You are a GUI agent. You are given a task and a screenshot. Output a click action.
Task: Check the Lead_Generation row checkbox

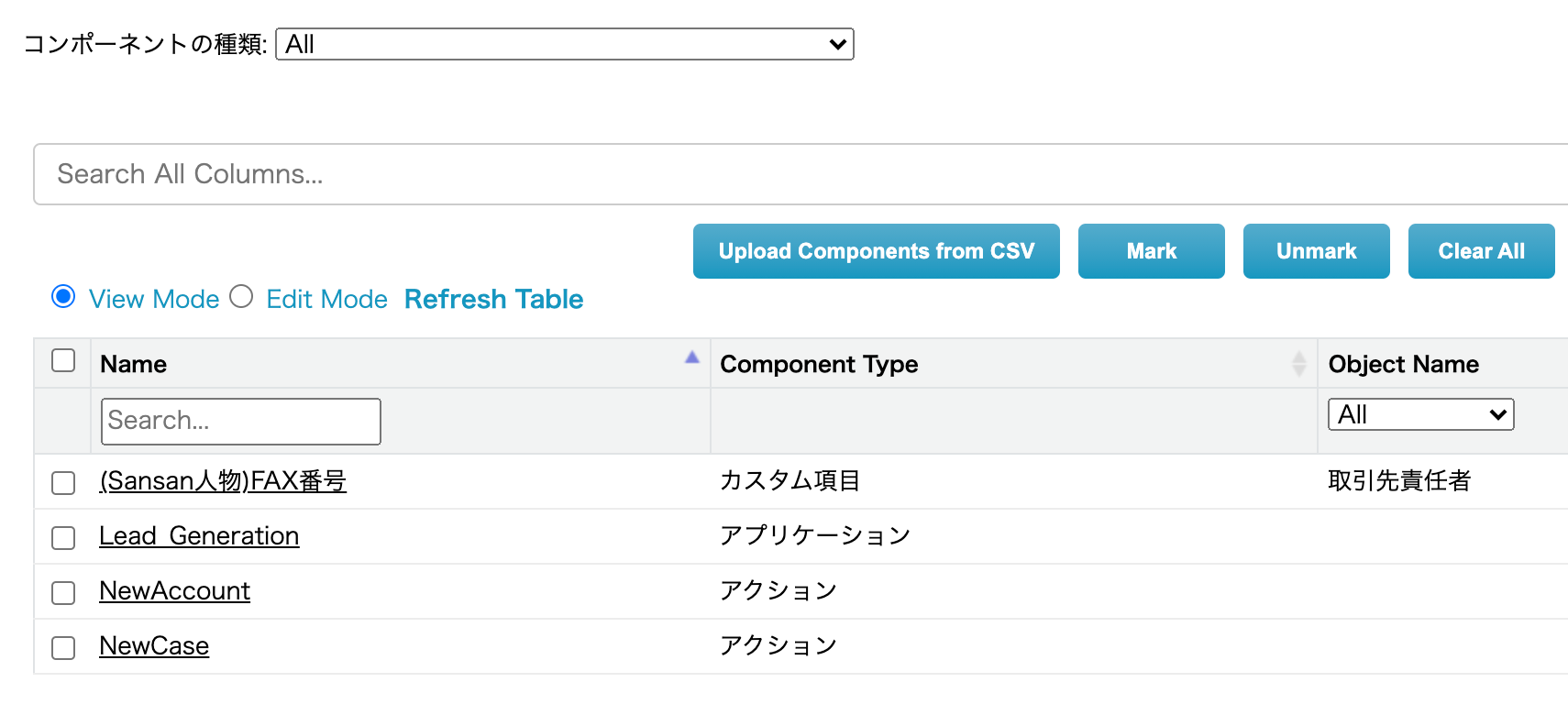[63, 537]
